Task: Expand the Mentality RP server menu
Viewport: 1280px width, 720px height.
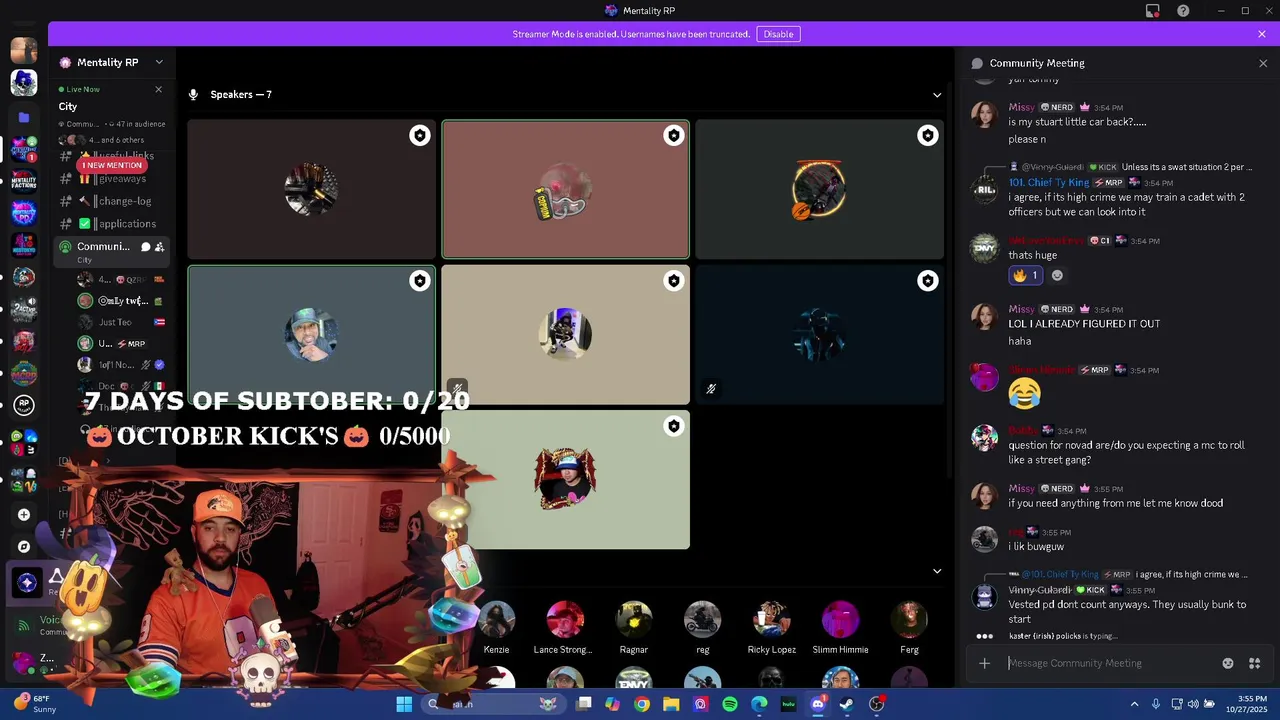Action: (x=159, y=62)
